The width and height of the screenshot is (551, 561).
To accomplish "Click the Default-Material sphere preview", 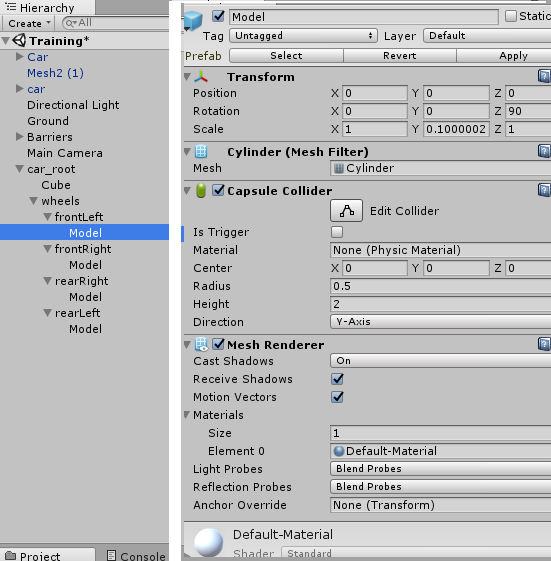I will pyautogui.click(x=209, y=542).
